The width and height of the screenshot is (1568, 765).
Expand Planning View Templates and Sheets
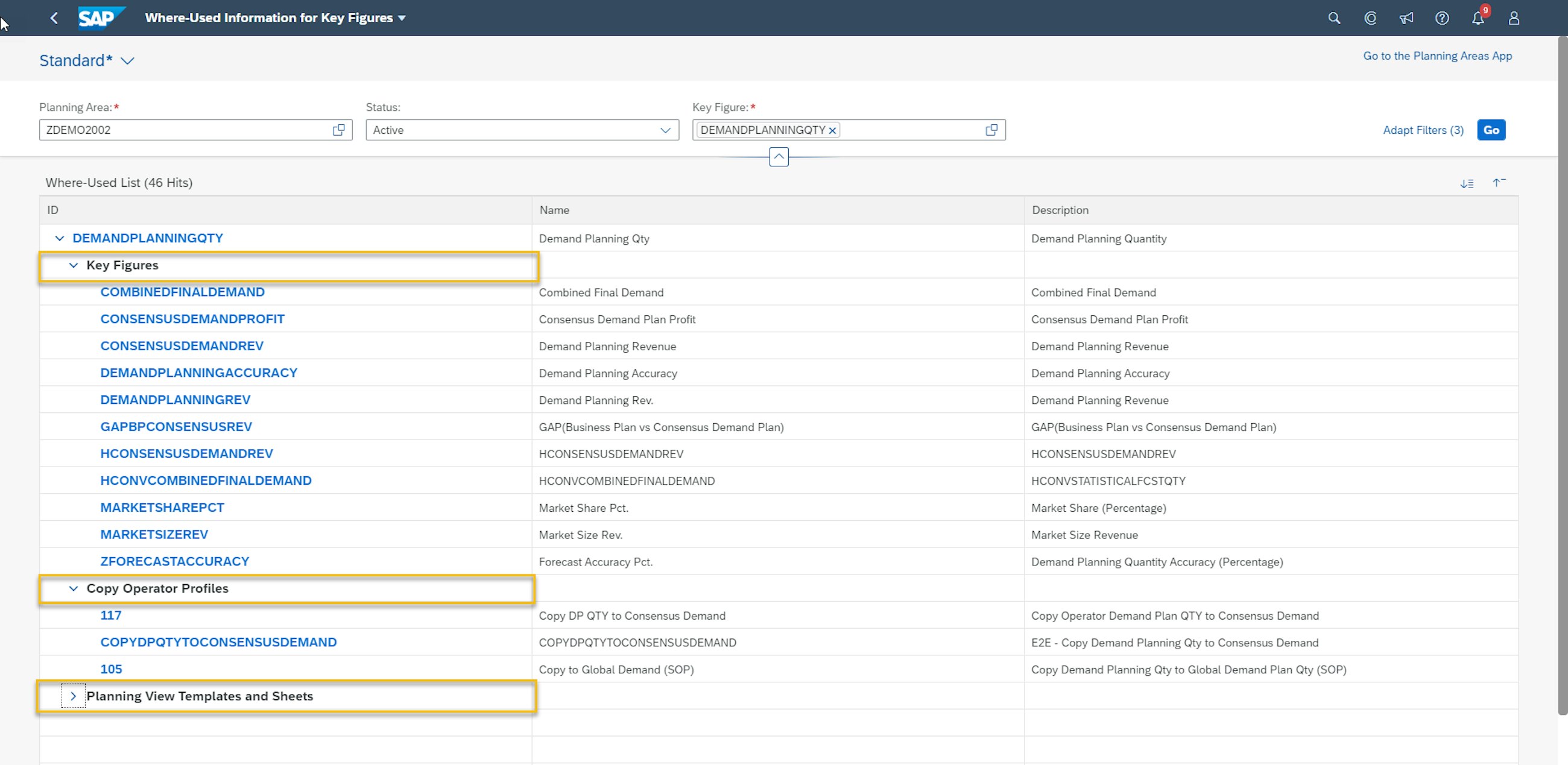(73, 696)
